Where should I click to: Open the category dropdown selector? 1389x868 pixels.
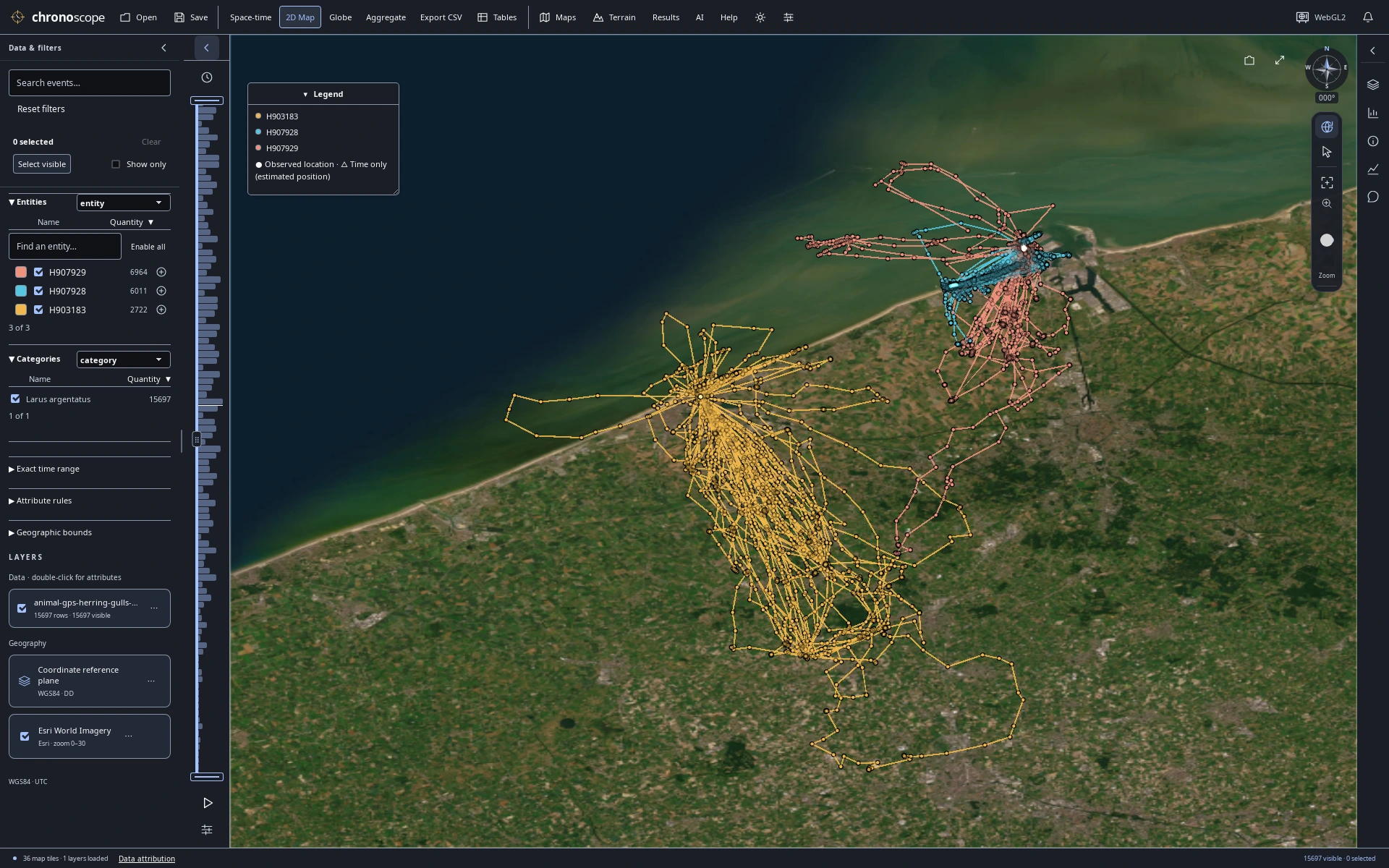pos(123,359)
